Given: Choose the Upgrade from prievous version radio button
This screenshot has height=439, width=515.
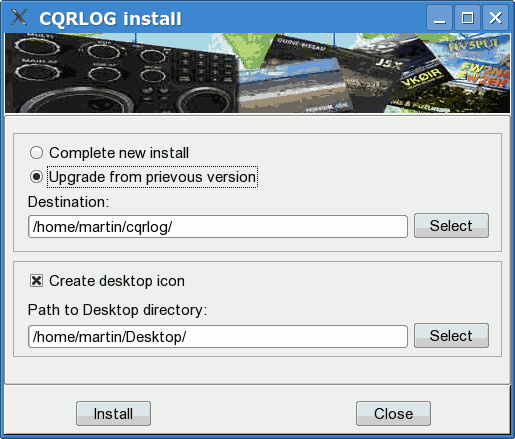Looking at the screenshot, I should (x=36, y=177).
